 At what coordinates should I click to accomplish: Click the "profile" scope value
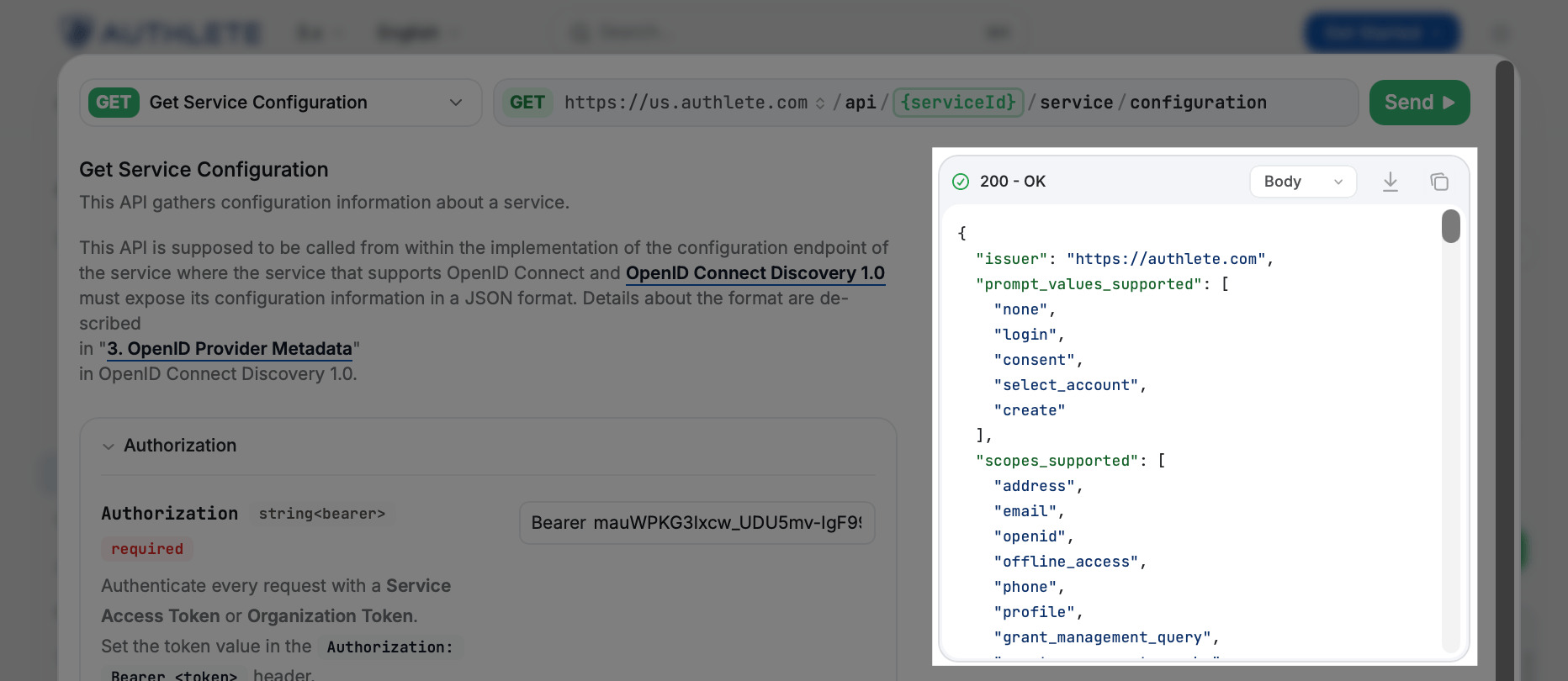(1035, 612)
